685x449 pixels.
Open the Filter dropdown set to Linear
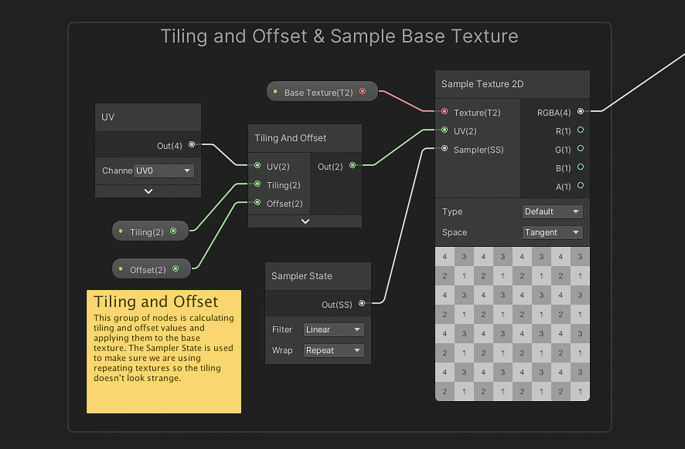[x=333, y=329]
